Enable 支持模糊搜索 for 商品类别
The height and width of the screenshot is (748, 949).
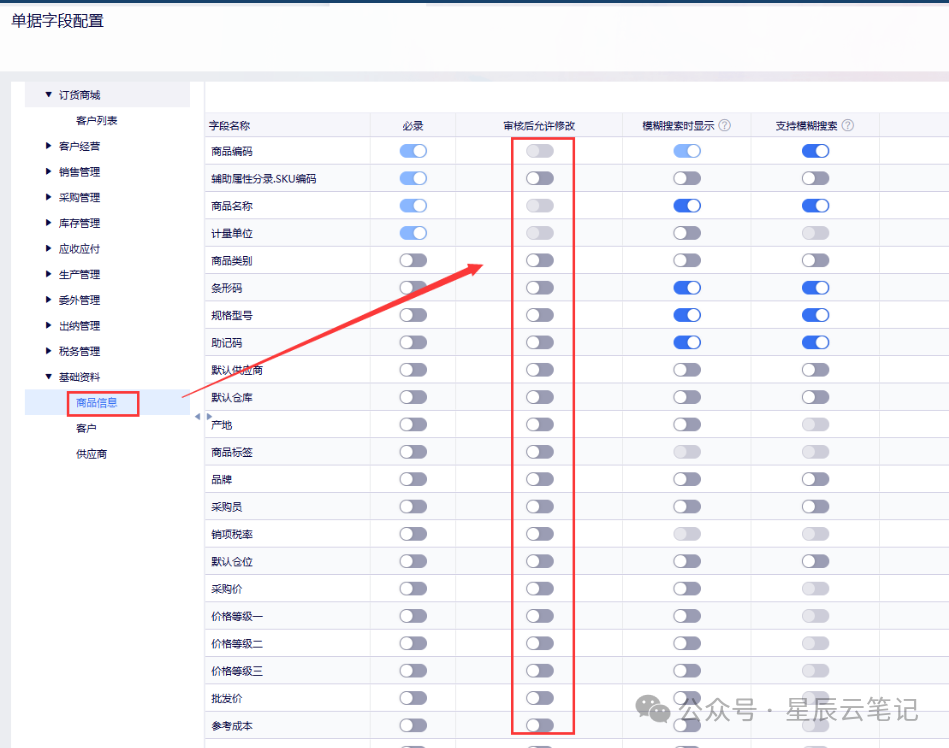pos(815,260)
